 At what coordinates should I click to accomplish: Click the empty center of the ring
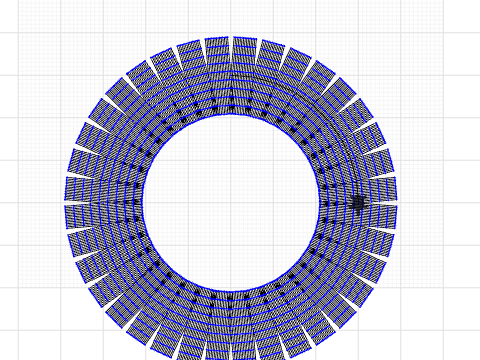pyautogui.click(x=231, y=203)
